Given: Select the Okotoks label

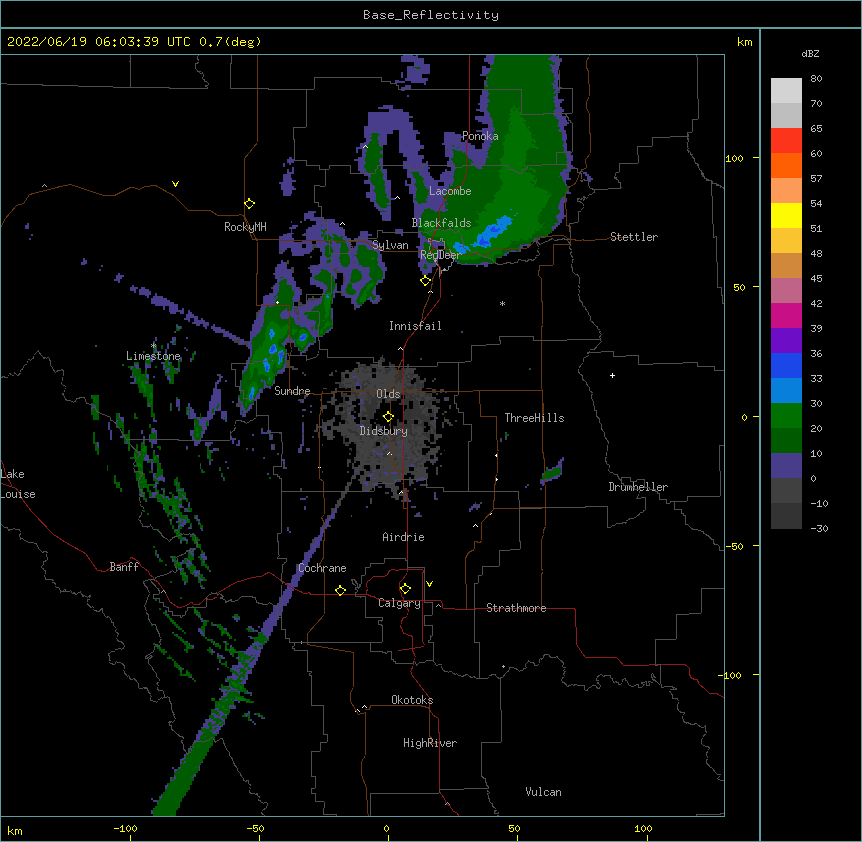Looking at the screenshot, I should (x=412, y=700).
